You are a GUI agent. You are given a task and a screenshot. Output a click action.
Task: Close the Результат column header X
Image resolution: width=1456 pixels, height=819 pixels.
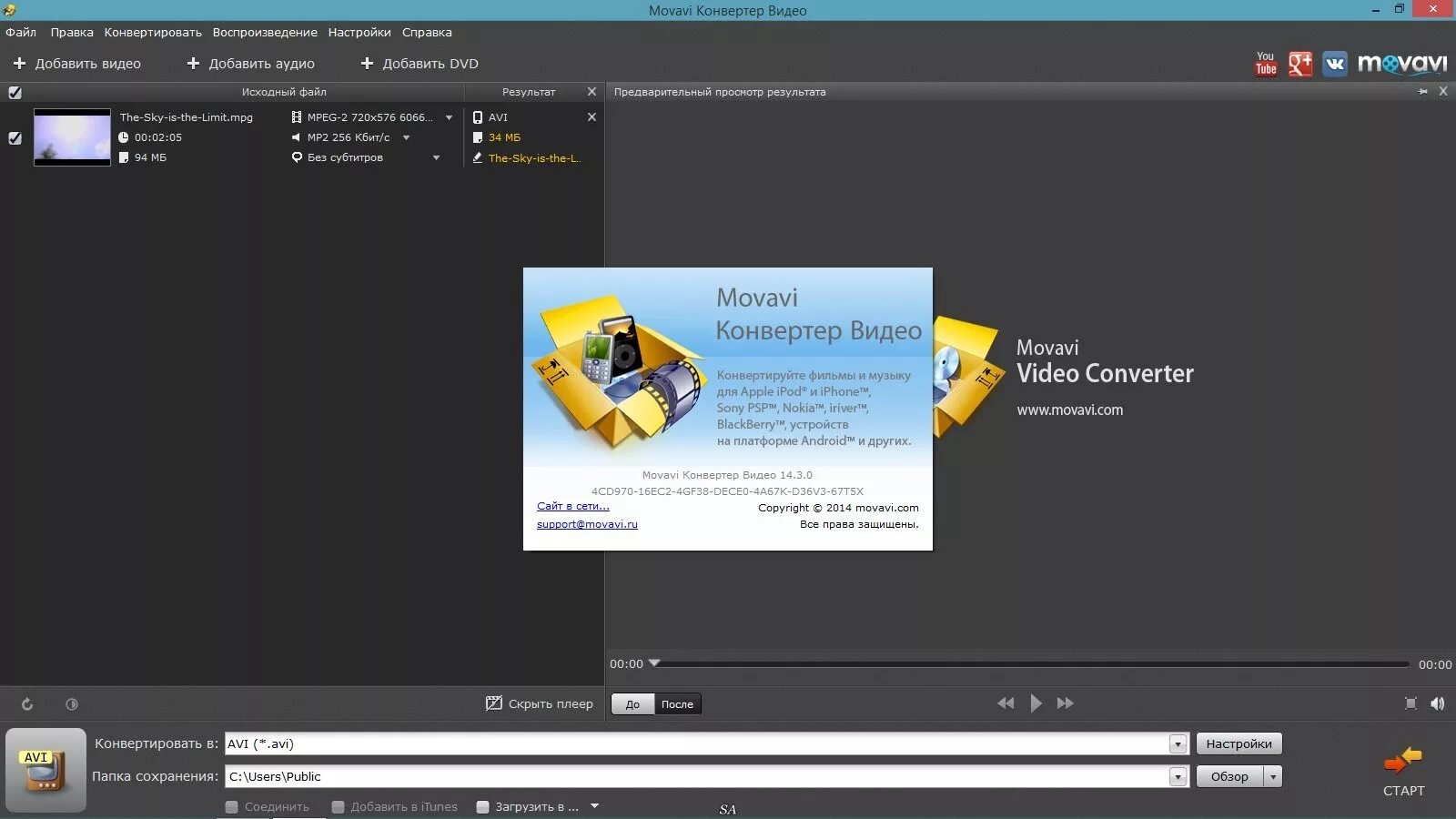pos(591,92)
